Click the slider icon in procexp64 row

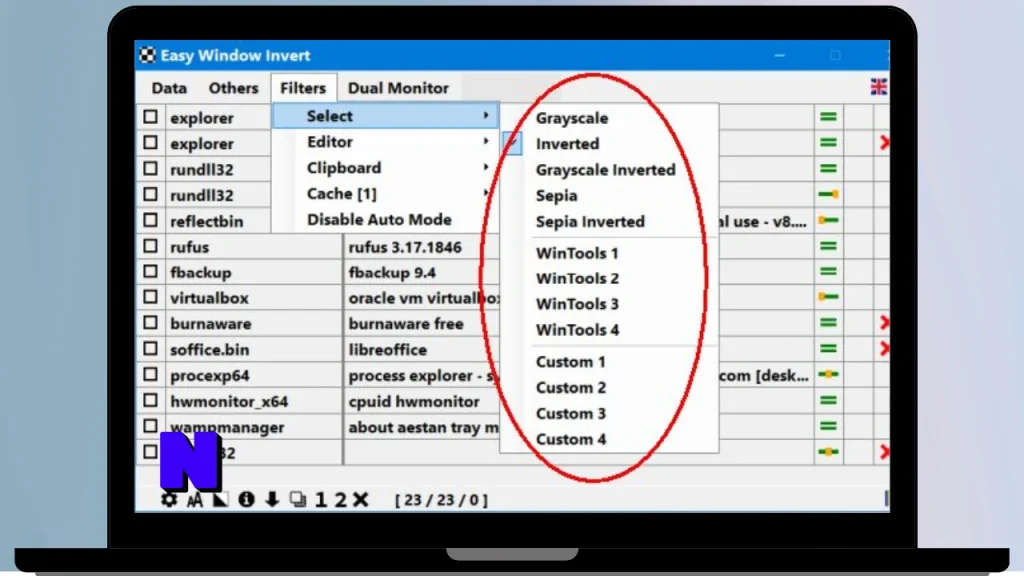[828, 374]
